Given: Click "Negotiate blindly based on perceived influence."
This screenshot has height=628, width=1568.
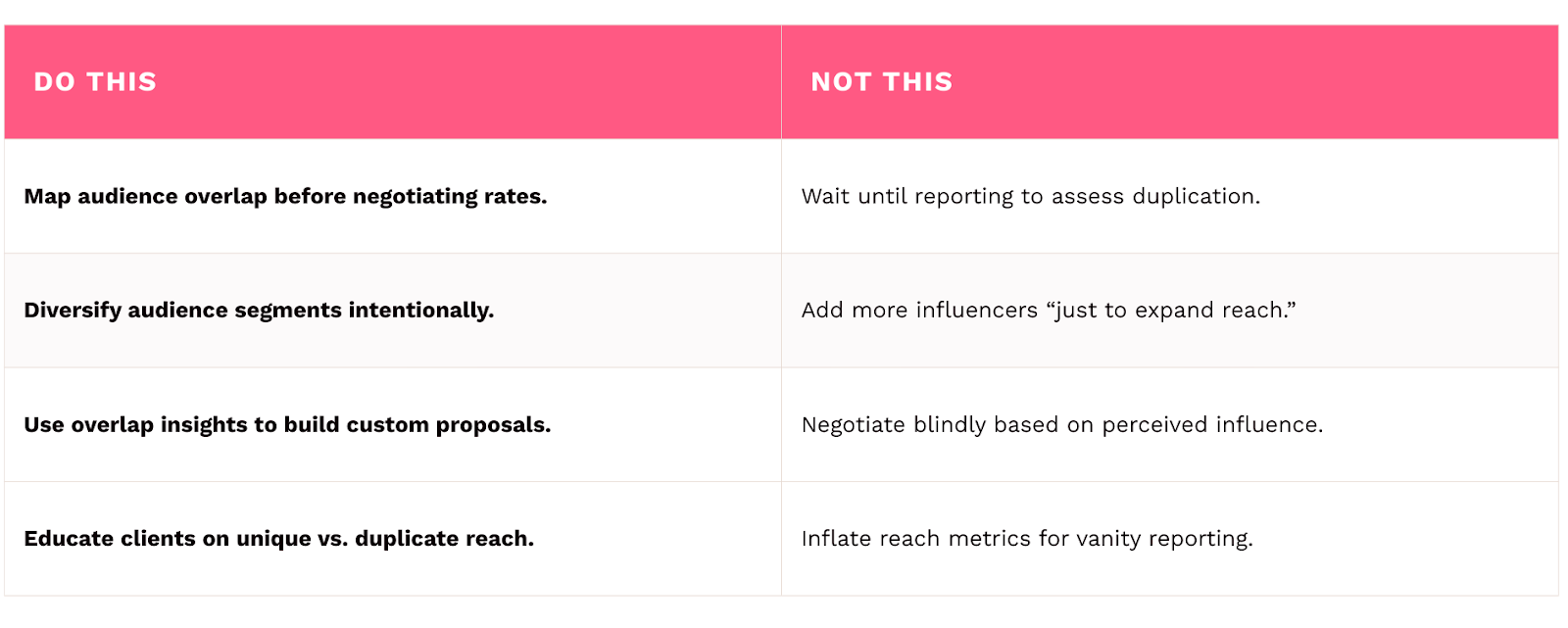Looking at the screenshot, I should [1061, 425].
